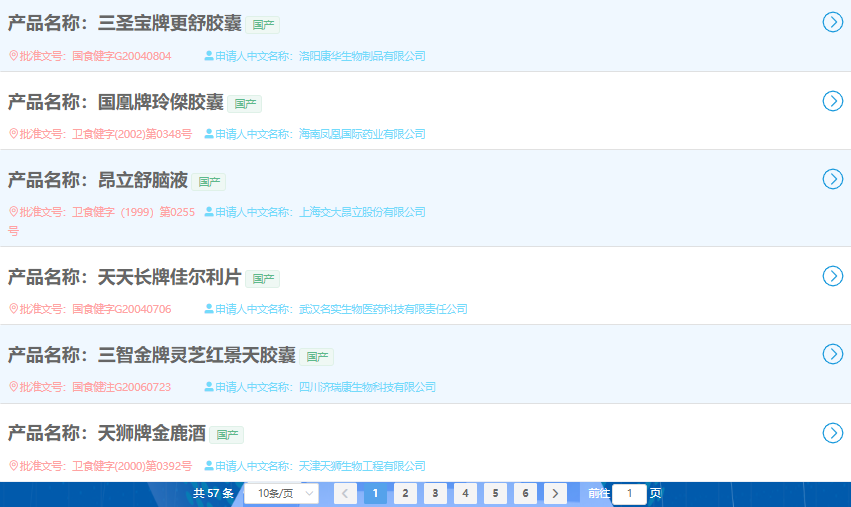Click location pin icon in 昂立舒脑液 row
This screenshot has height=507, width=851.
(x=14, y=212)
